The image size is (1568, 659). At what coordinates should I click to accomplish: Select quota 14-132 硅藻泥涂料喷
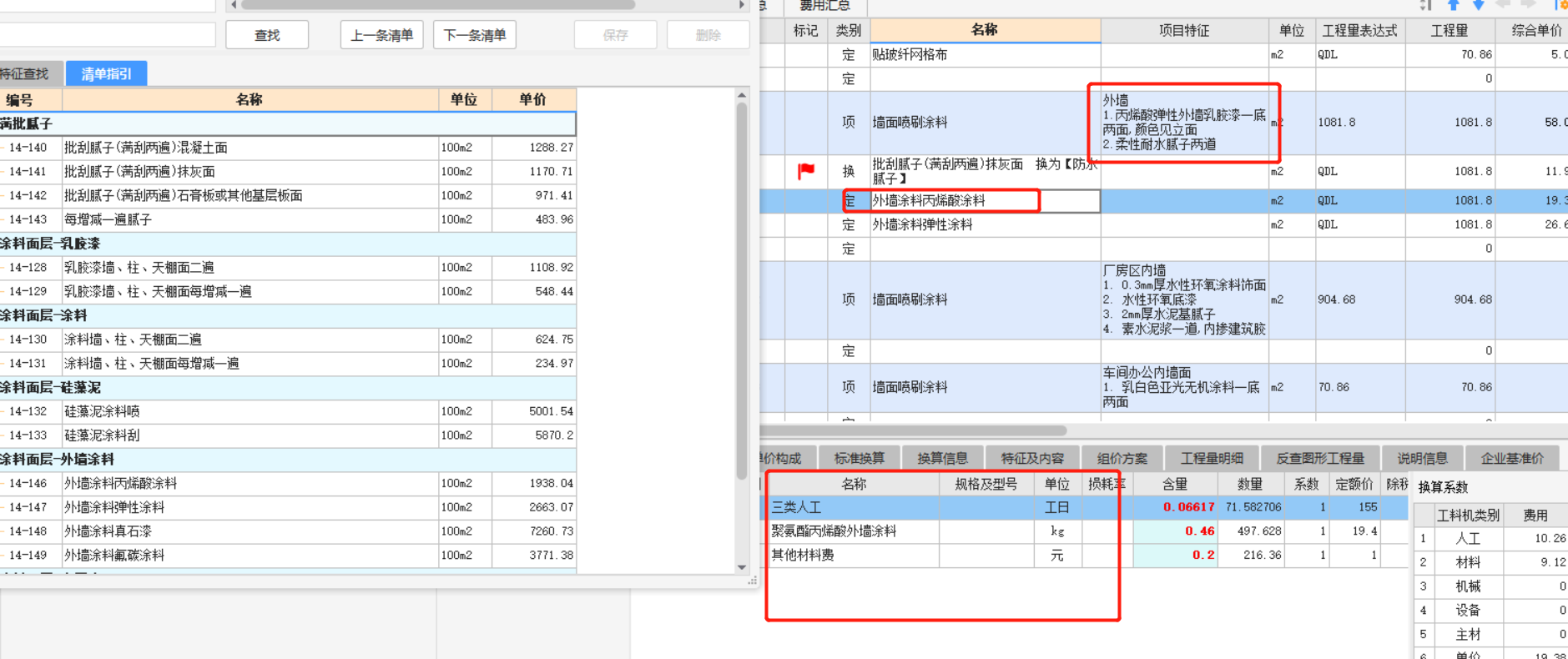[x=288, y=411]
